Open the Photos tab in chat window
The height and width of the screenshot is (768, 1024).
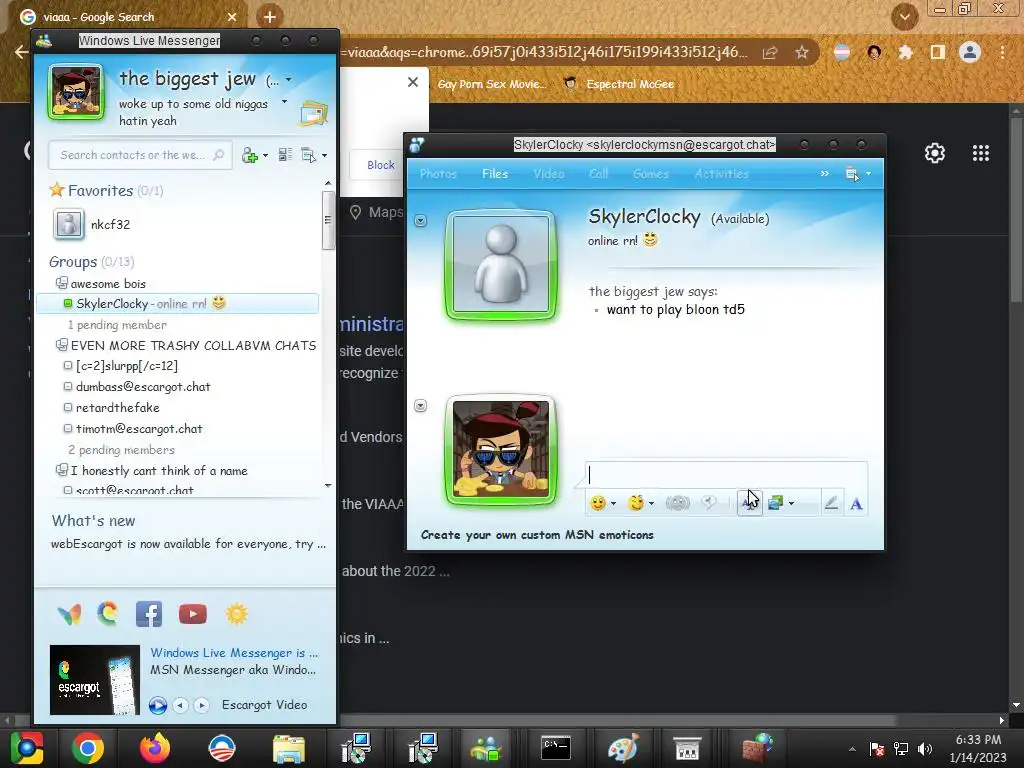[x=438, y=174]
